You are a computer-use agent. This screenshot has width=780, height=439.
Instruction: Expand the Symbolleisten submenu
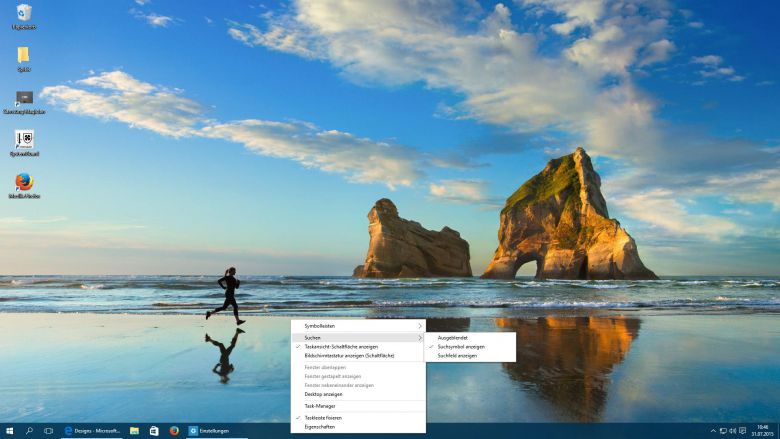click(358, 326)
